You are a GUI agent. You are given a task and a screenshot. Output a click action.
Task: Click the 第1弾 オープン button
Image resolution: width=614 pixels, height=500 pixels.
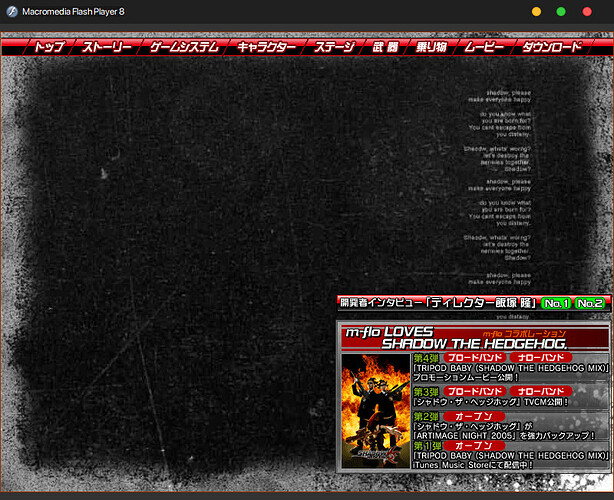click(474, 446)
